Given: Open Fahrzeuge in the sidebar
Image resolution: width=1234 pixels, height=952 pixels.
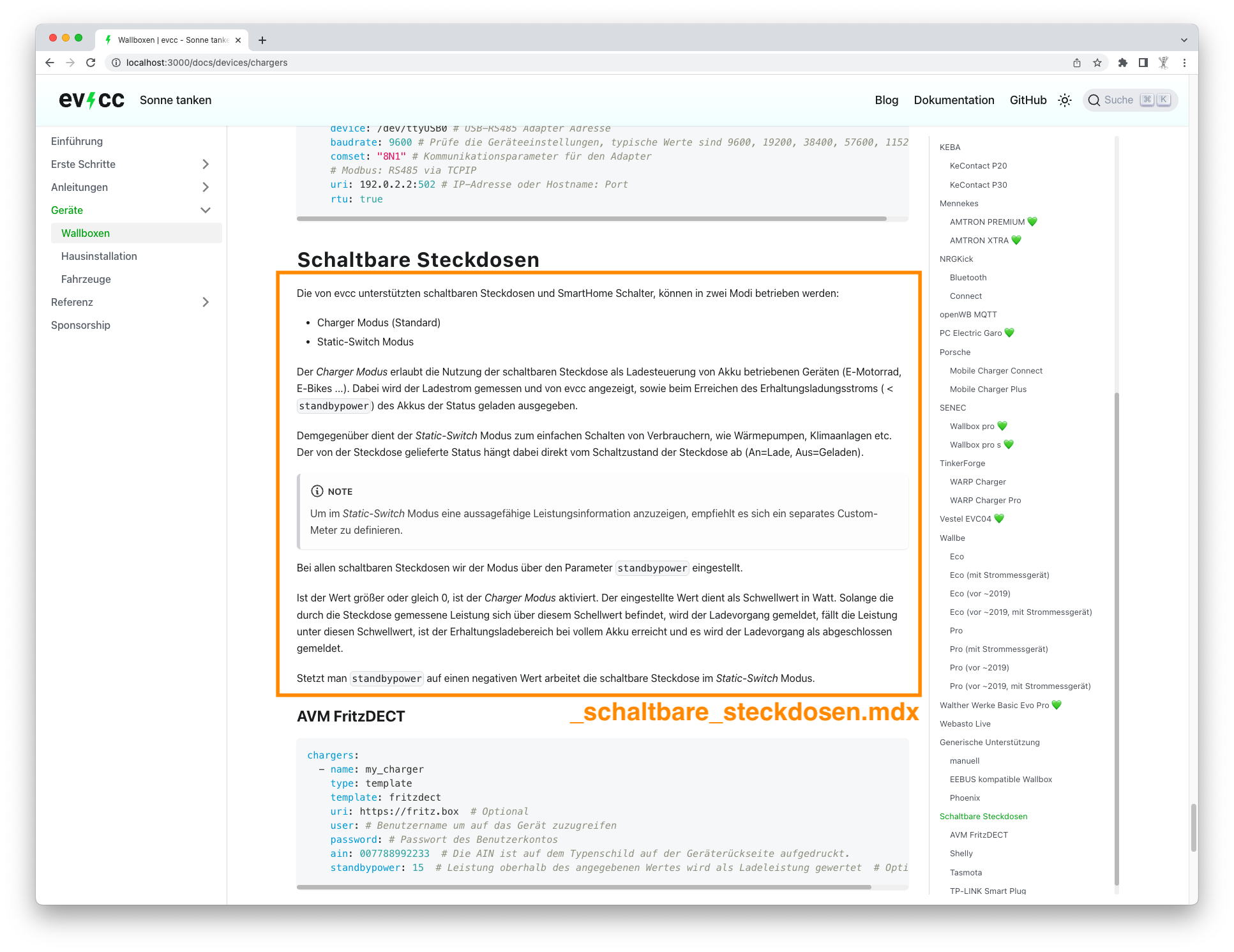Looking at the screenshot, I should tap(86, 279).
